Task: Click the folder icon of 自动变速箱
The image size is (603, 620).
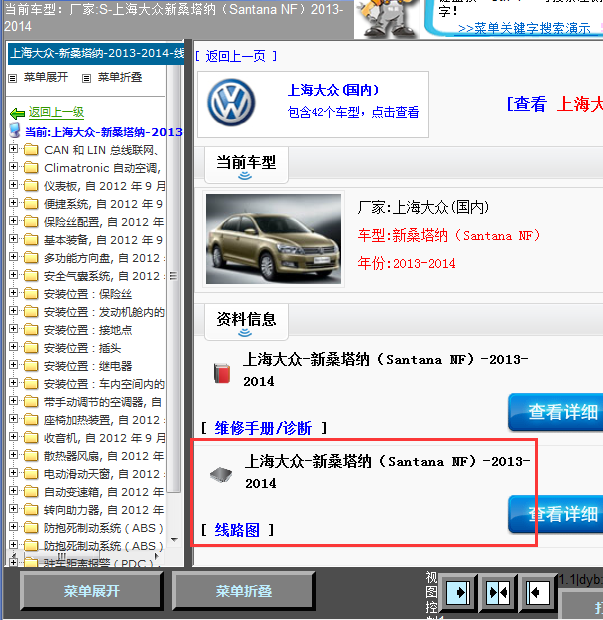Action: coord(31,492)
